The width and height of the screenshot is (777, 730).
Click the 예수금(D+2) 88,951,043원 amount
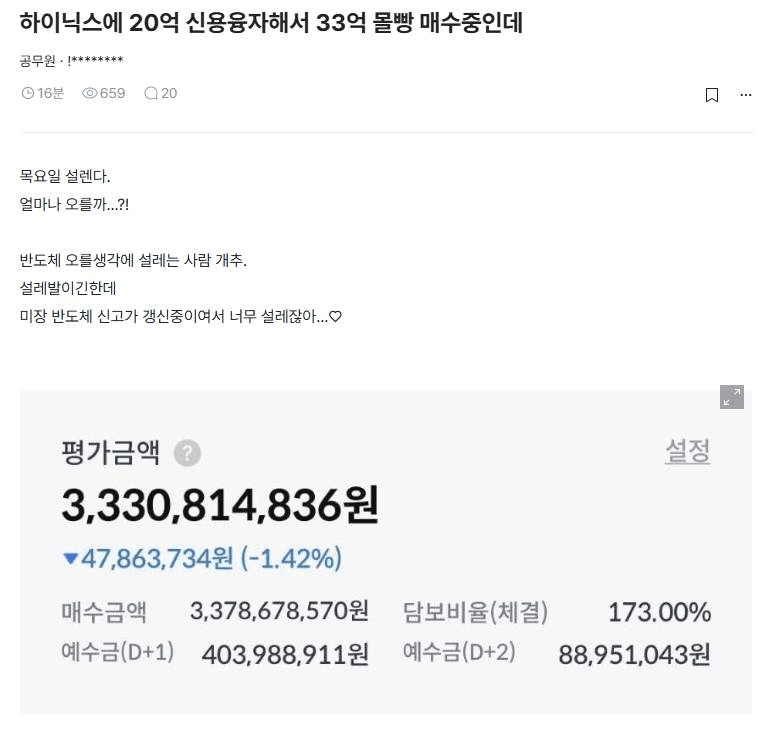coord(635,654)
